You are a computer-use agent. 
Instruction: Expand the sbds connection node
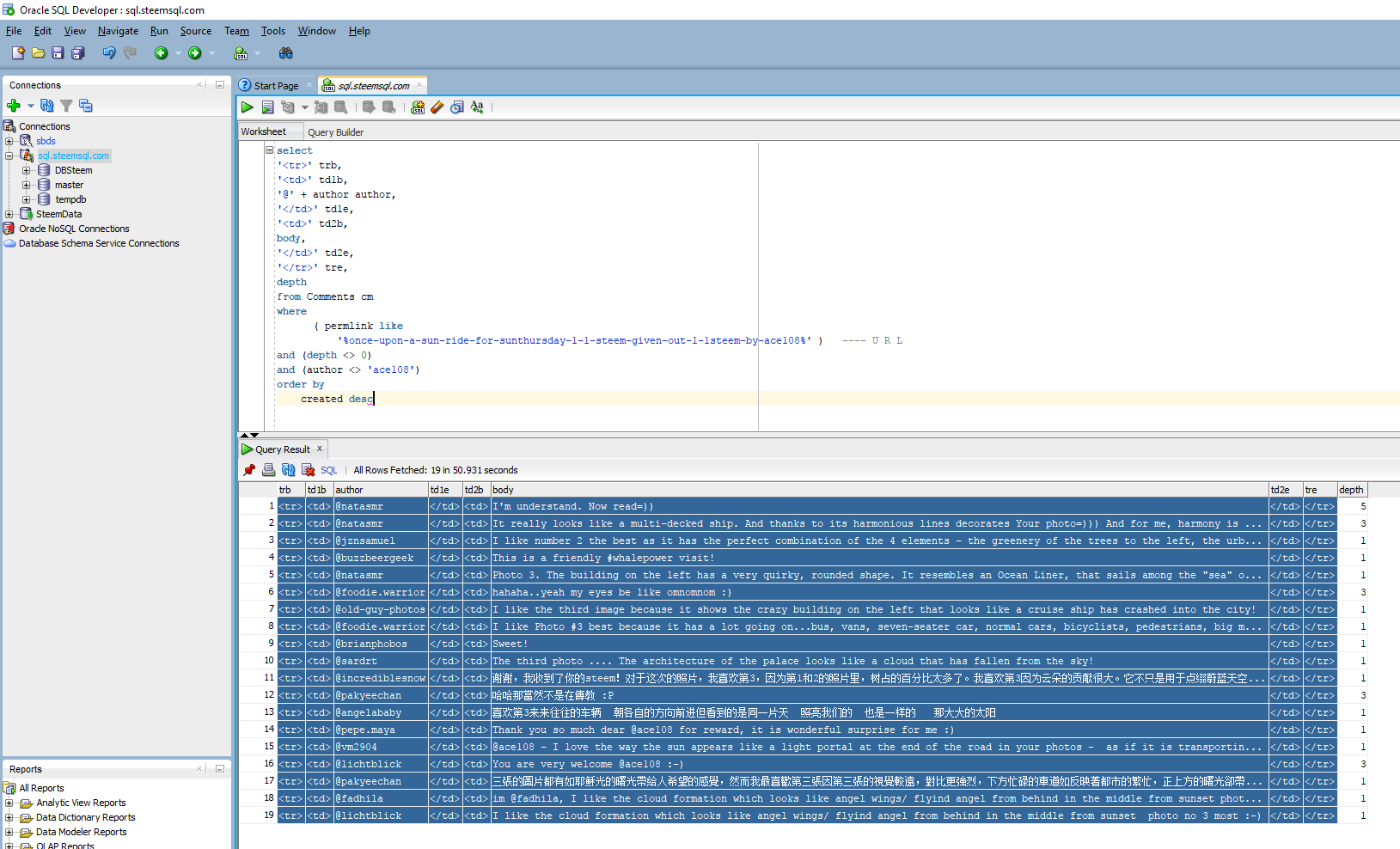pyautogui.click(x=9, y=141)
